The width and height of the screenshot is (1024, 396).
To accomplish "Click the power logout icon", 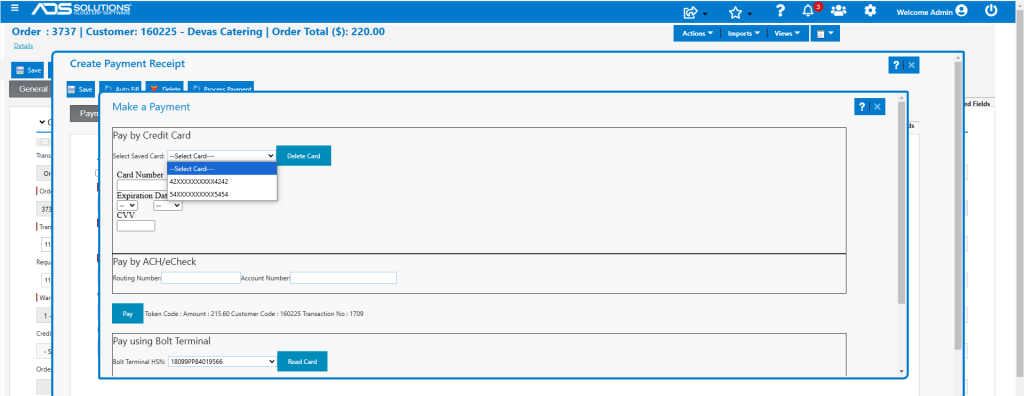I will (x=991, y=10).
